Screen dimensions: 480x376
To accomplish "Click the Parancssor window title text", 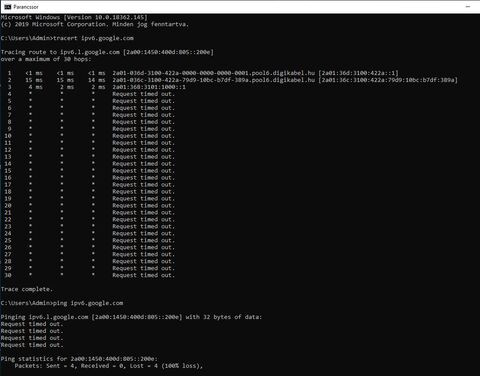I will tap(26, 7).
